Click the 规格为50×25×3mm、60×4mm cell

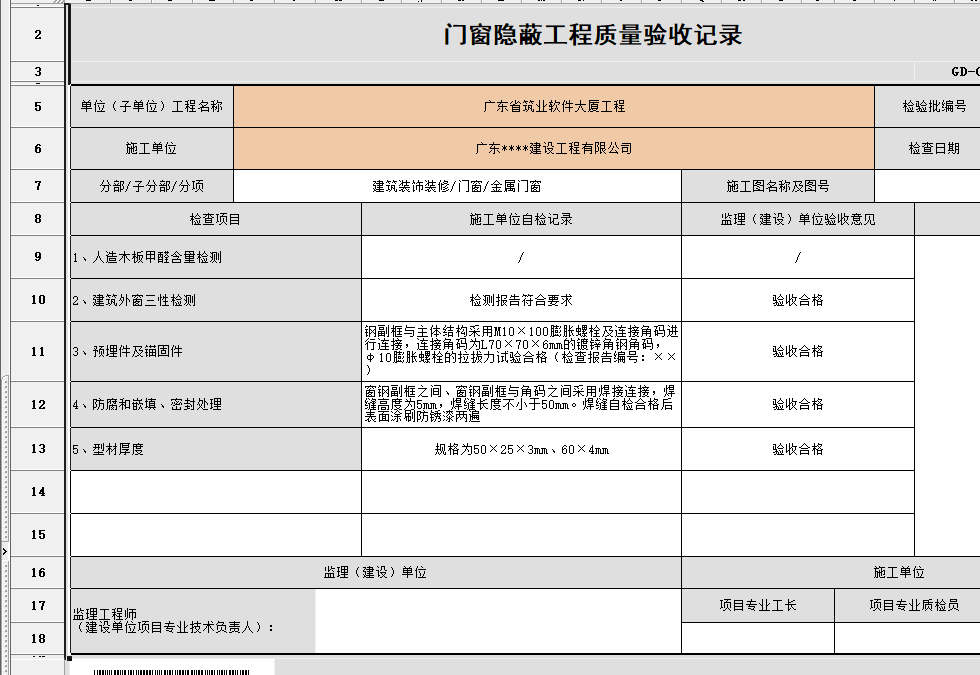click(521, 450)
